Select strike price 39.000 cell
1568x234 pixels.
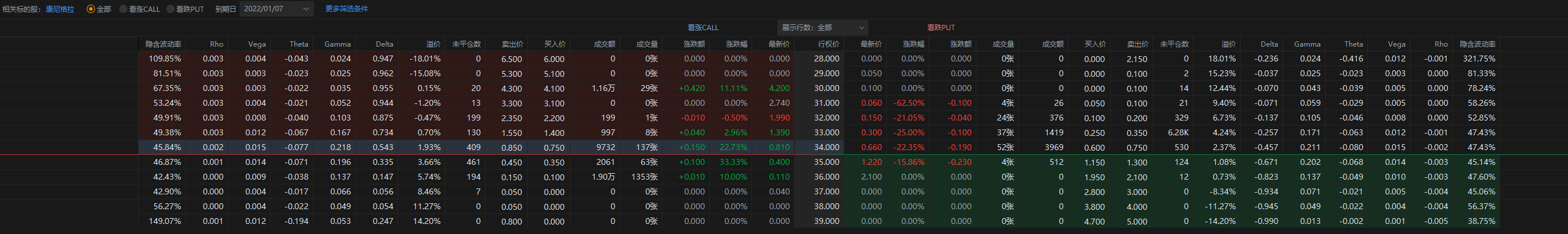click(826, 221)
